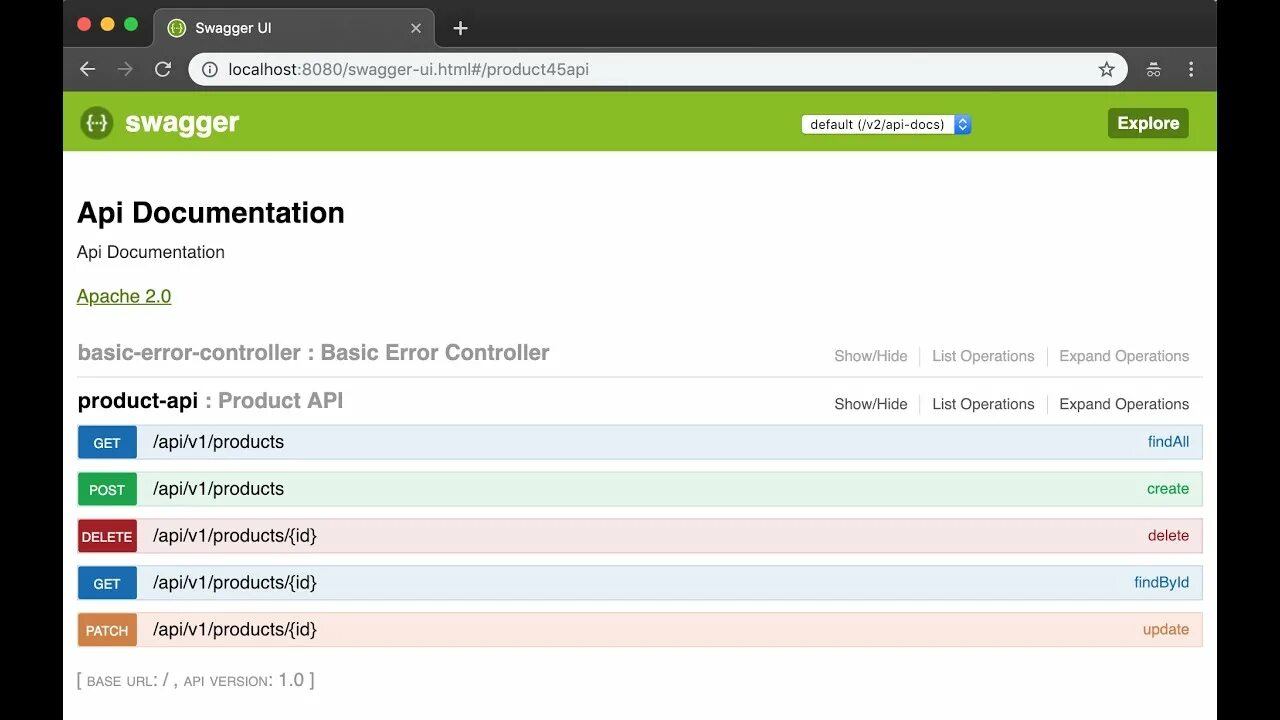
Task: Reload the page with refresh icon
Action: tap(163, 69)
